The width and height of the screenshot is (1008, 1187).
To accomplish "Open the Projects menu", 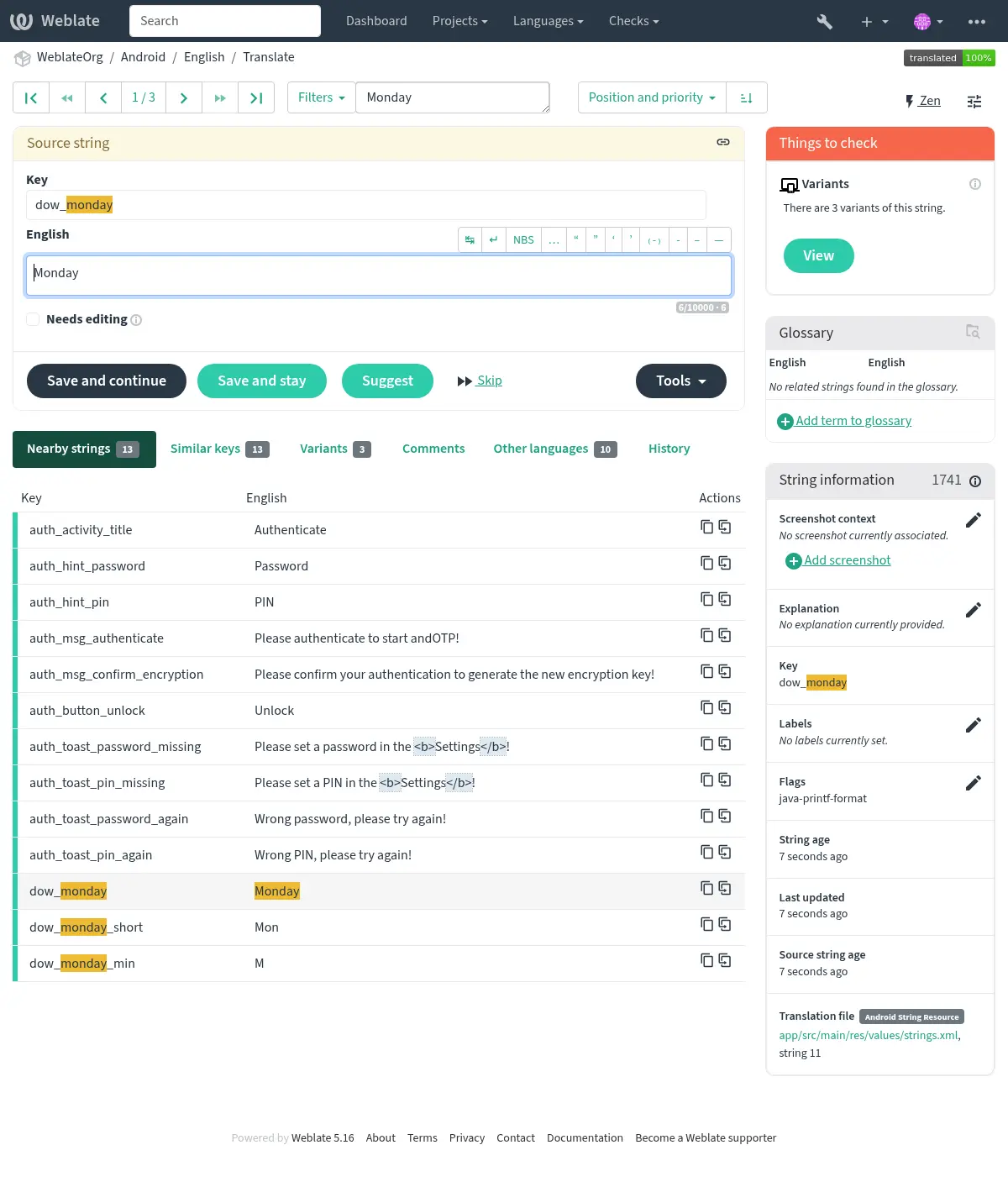I will tap(459, 21).
